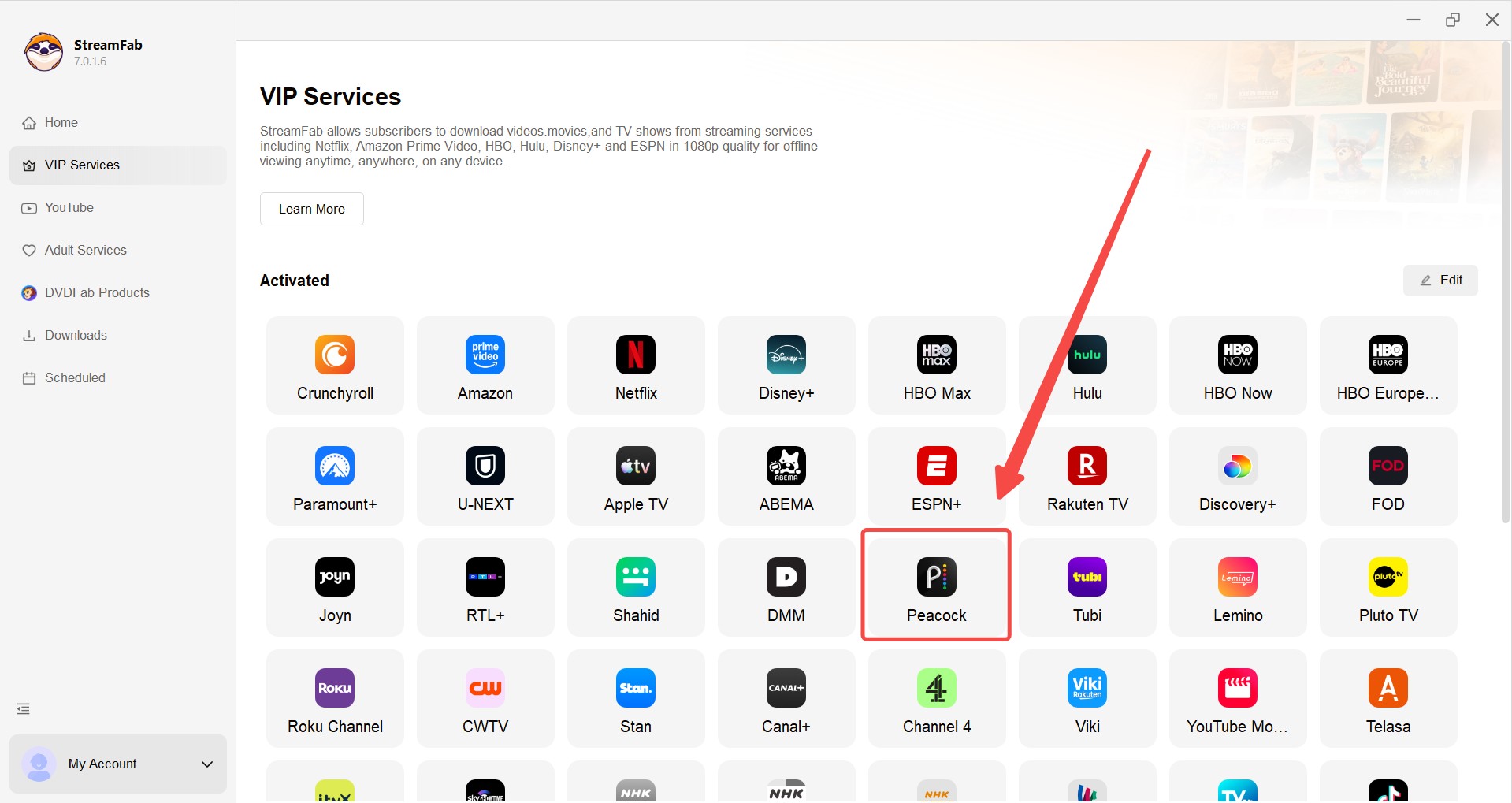Switch to the YouTube sidebar item
Viewport: 1512px width, 803px height.
69,207
